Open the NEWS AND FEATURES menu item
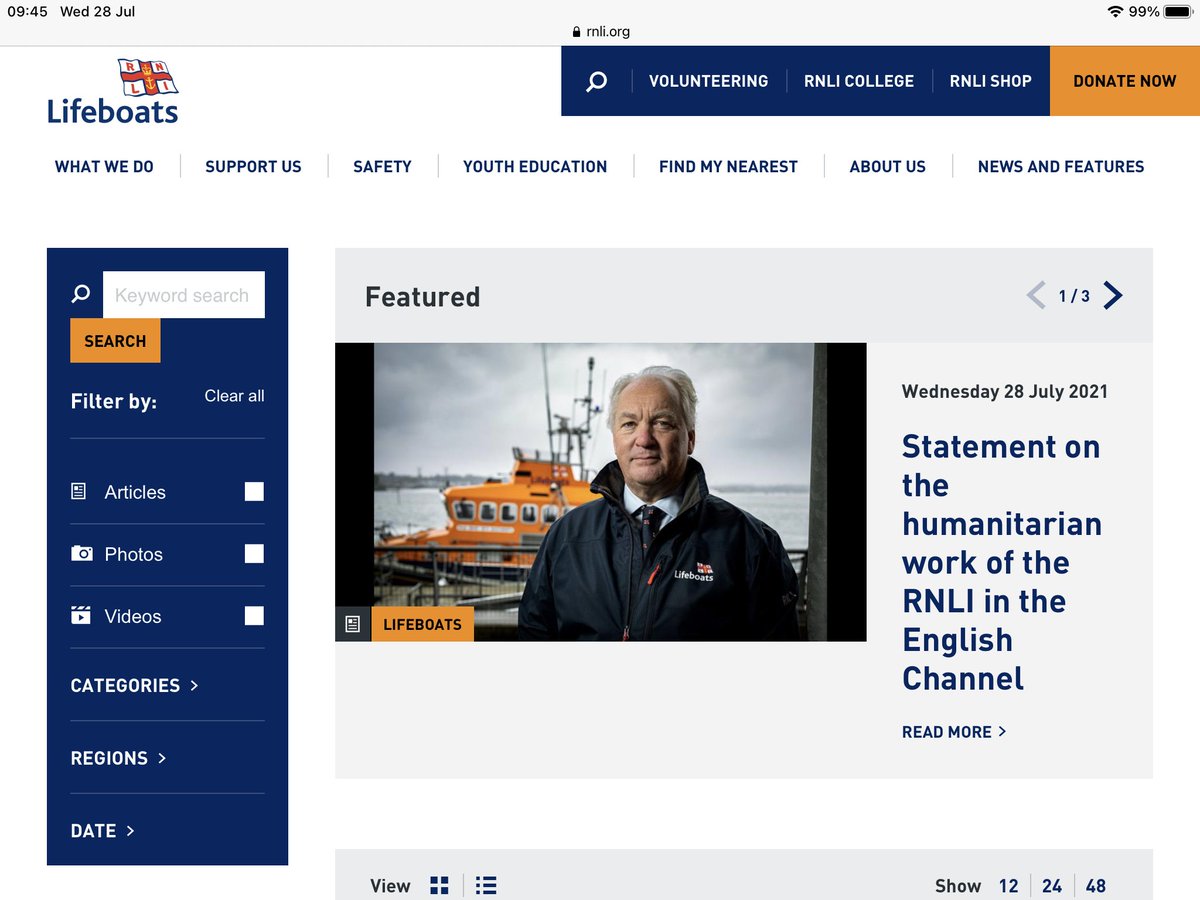 [x=1060, y=167]
